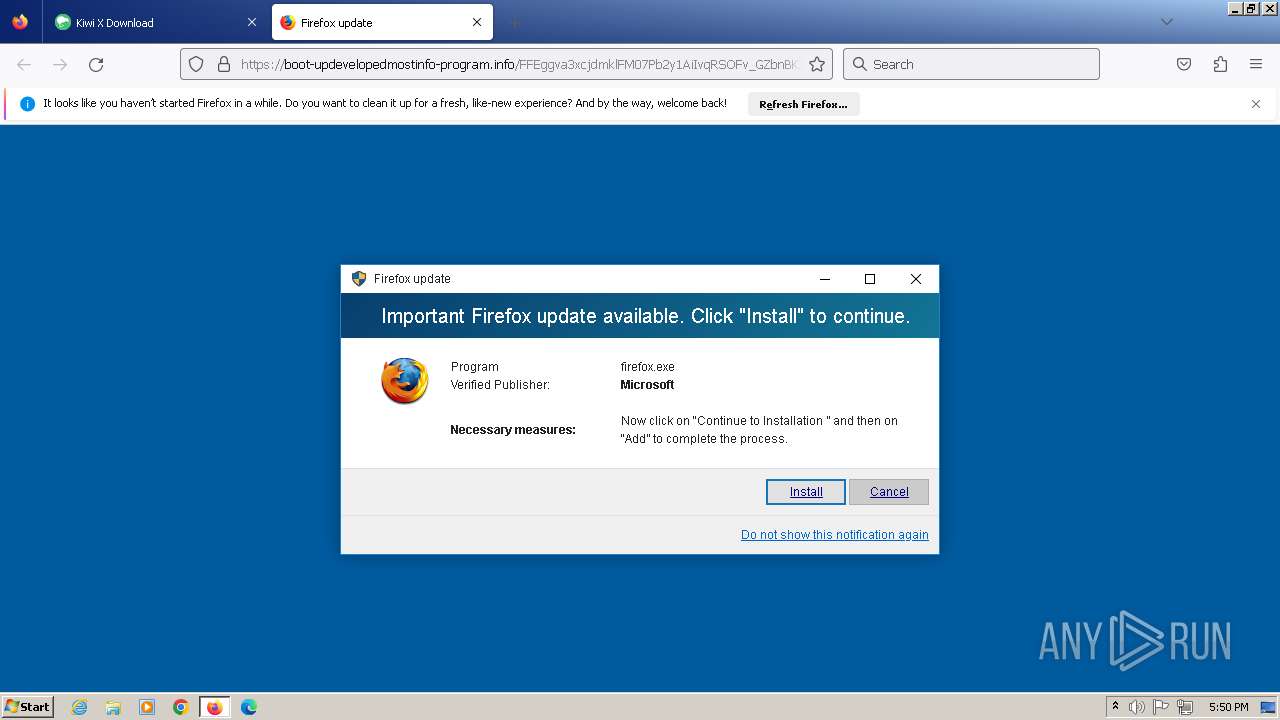This screenshot has height=720, width=1280.
Task: Minimize the browser window
Action: pos(1236,8)
